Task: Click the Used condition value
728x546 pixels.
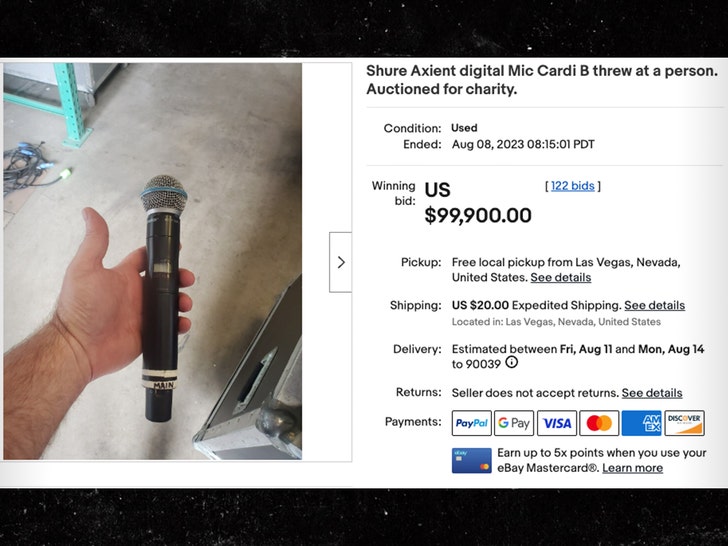Action: [x=464, y=128]
